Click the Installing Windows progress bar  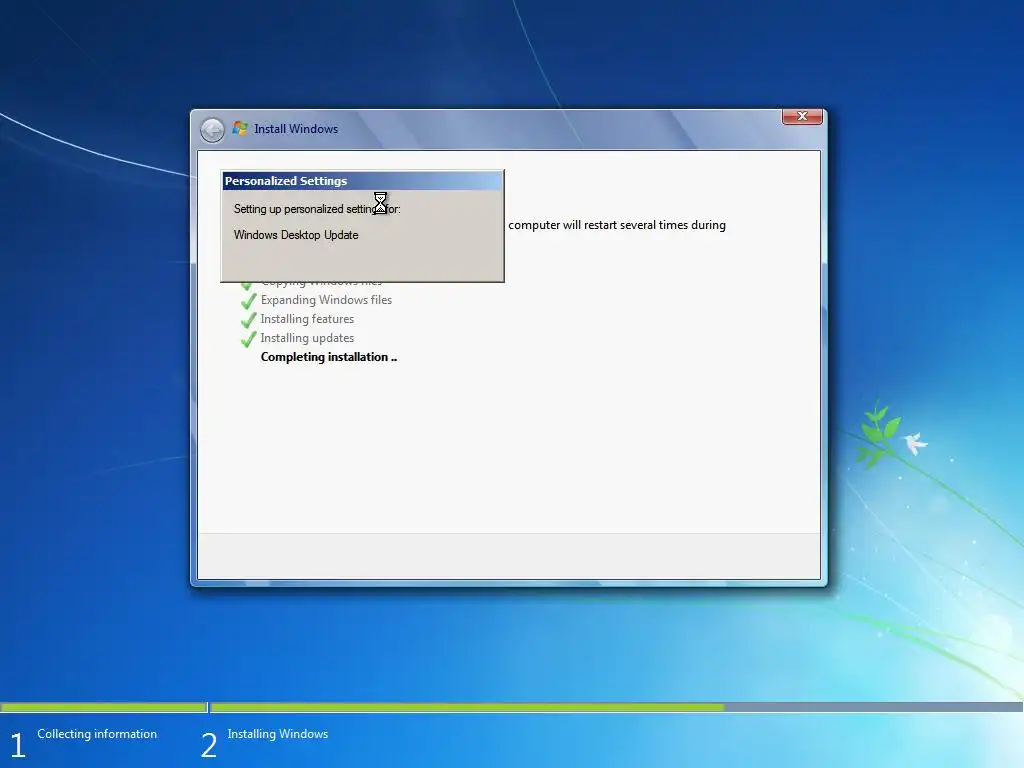click(x=616, y=707)
